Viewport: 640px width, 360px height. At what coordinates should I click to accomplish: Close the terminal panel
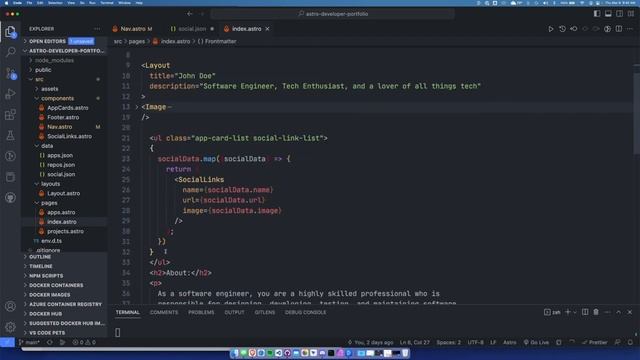tap(630, 312)
